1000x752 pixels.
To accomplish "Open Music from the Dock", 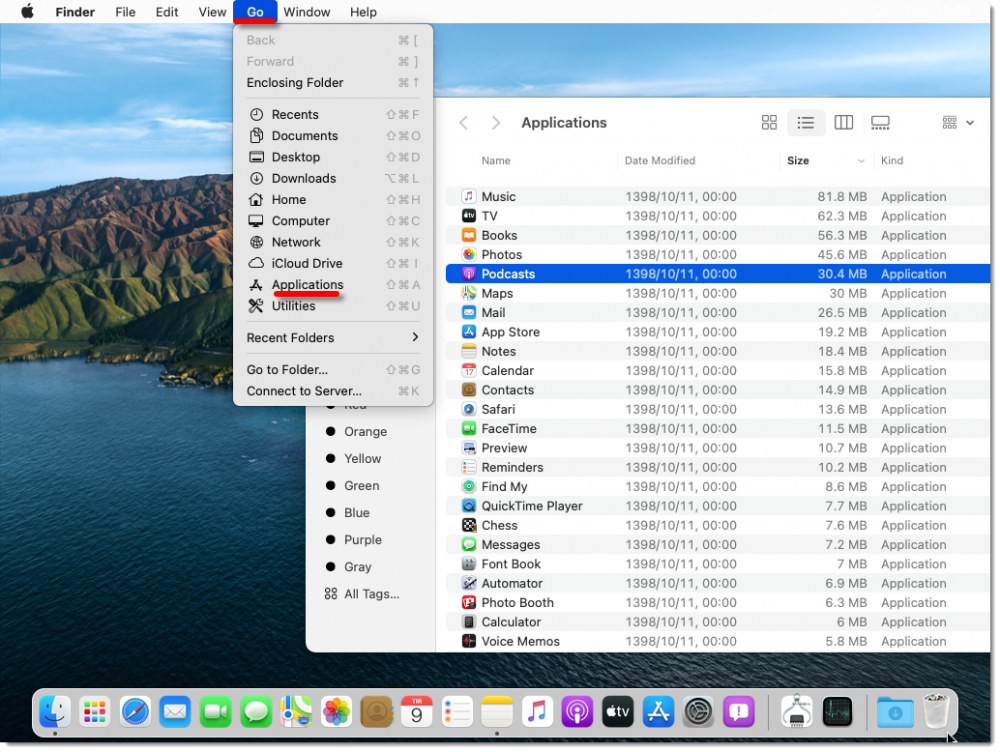I will (537, 712).
